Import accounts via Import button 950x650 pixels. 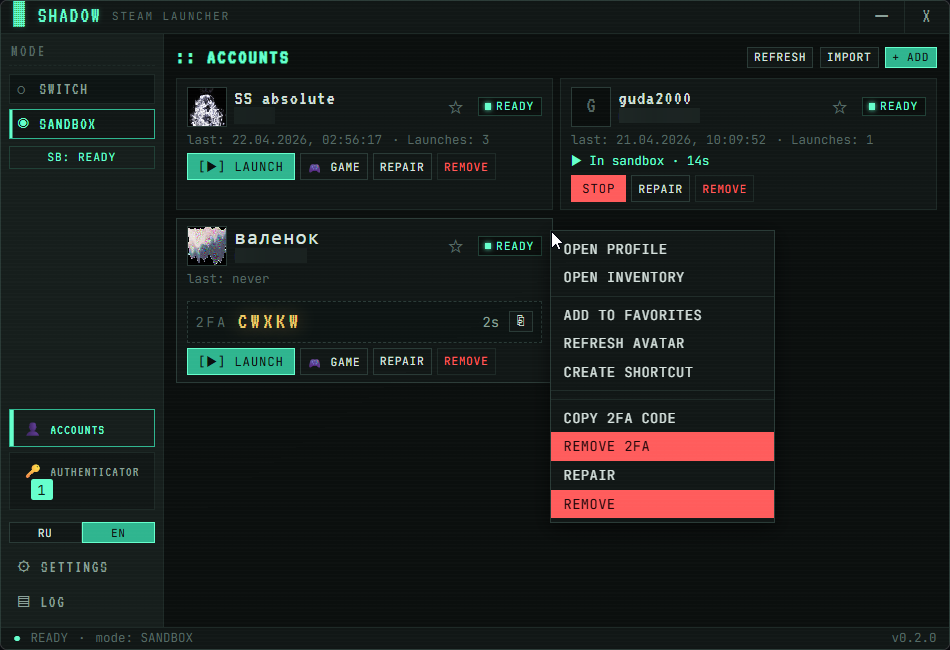click(x=849, y=58)
